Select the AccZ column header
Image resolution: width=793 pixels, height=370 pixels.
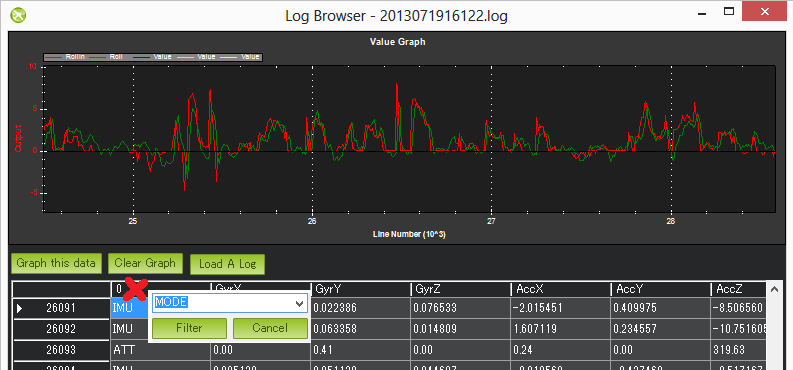click(738, 290)
